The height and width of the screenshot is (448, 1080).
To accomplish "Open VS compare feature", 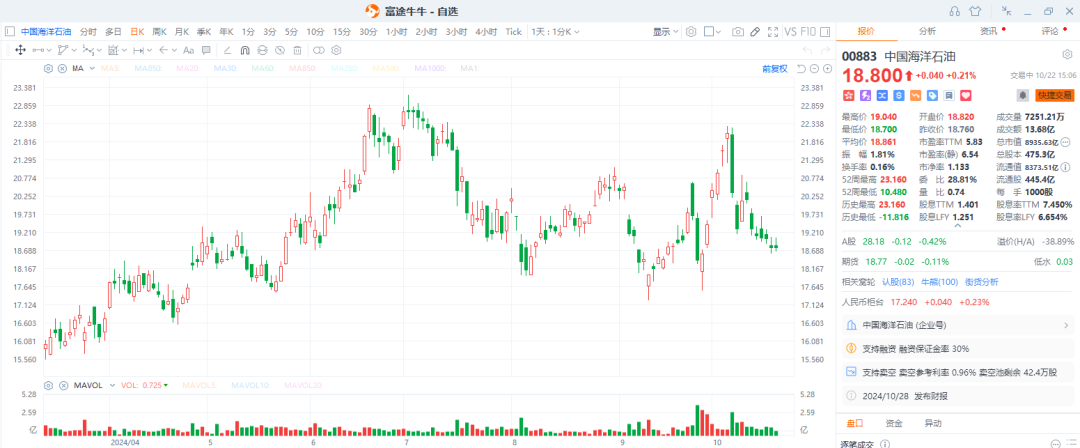I will point(790,32).
